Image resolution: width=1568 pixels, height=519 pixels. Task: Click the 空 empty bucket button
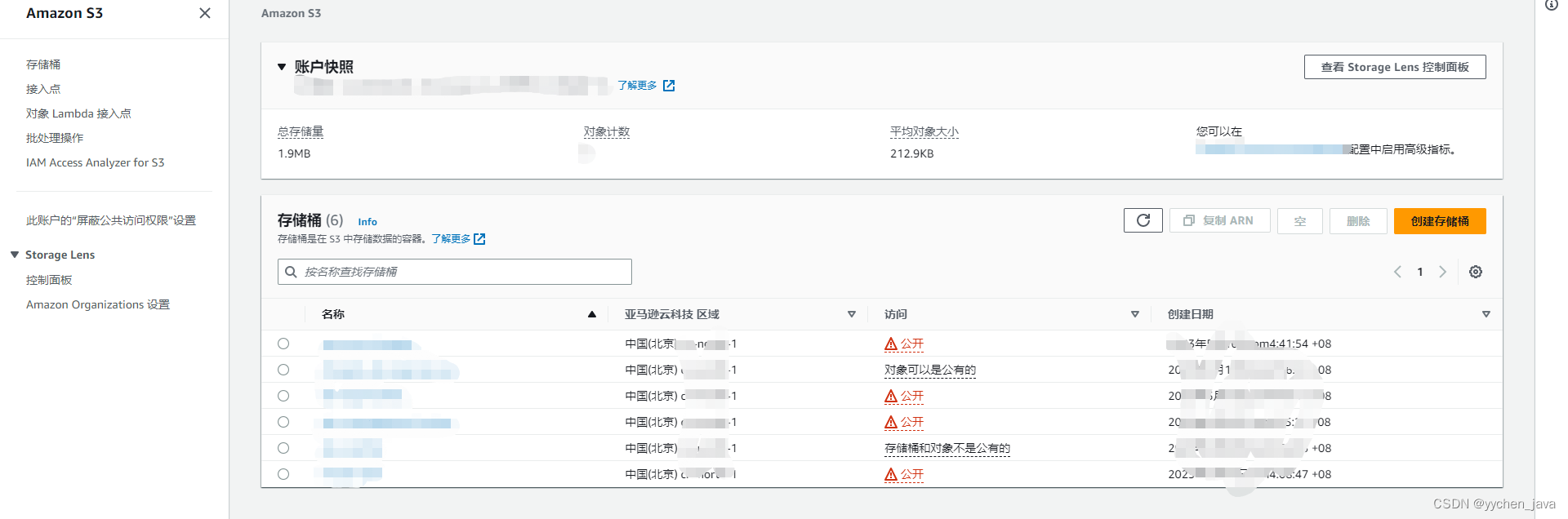coord(1300,221)
